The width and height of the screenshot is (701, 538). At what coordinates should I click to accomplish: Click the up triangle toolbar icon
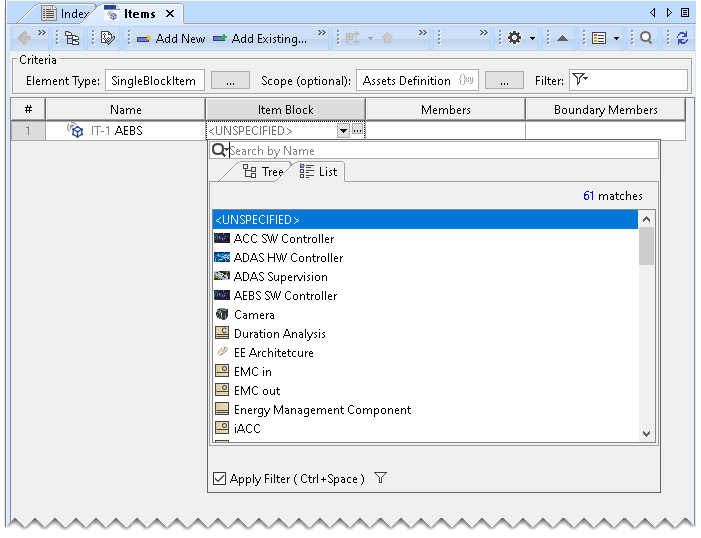(x=562, y=38)
